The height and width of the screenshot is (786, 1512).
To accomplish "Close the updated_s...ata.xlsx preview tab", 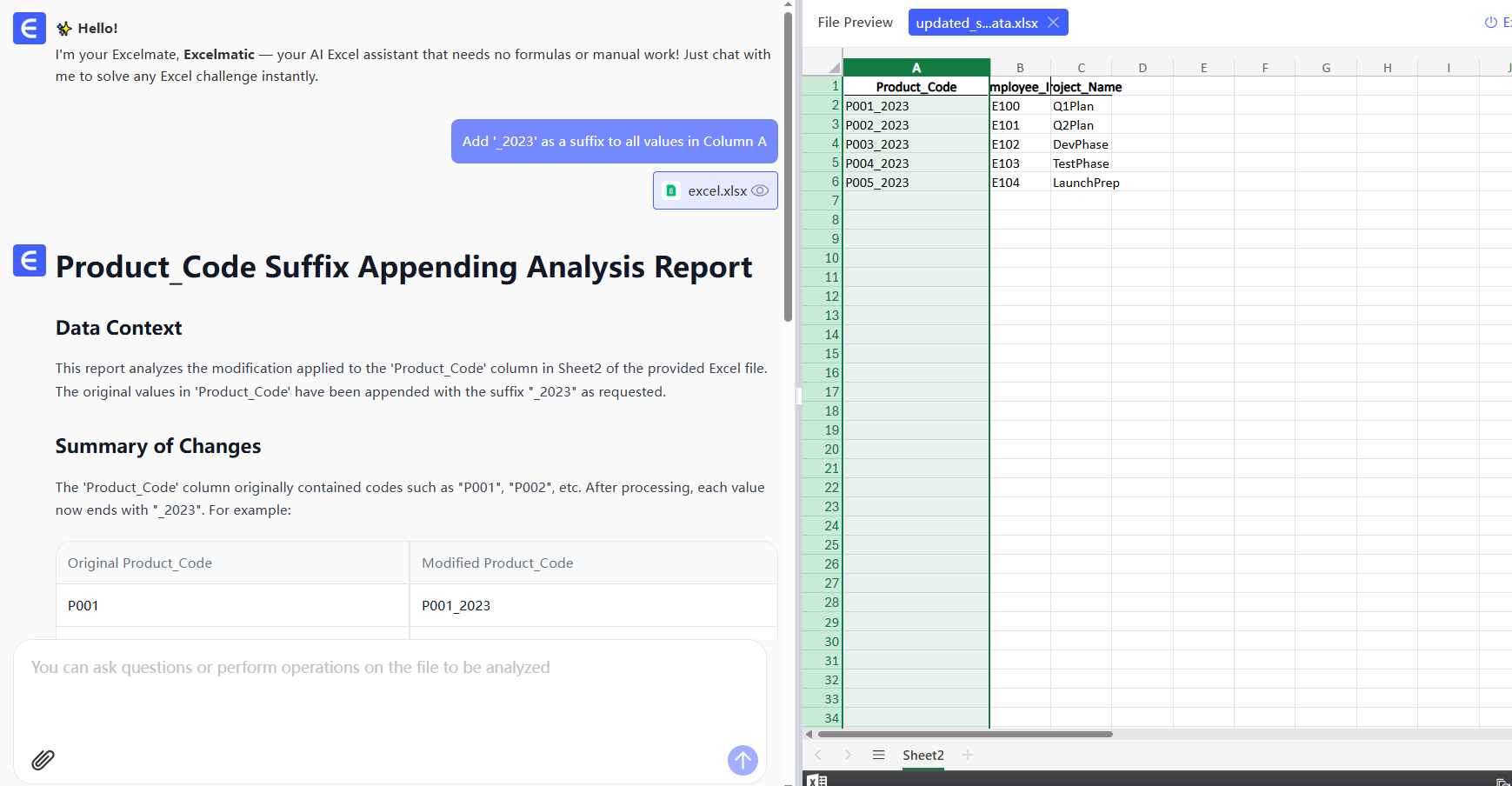I will pos(1053,23).
